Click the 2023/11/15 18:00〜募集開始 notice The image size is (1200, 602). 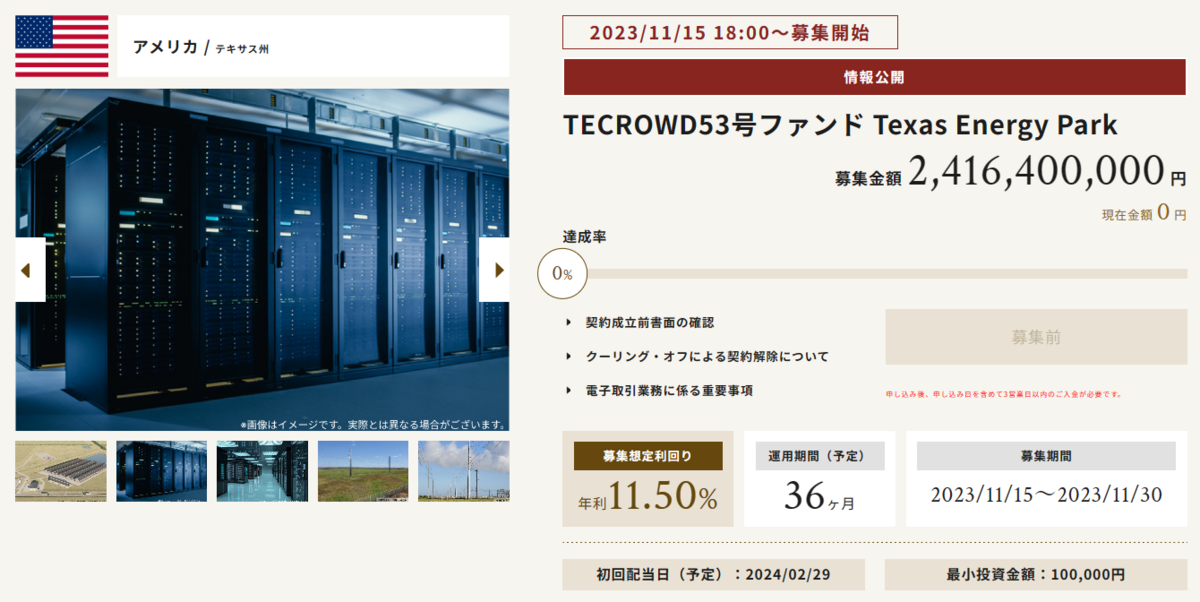pos(730,32)
